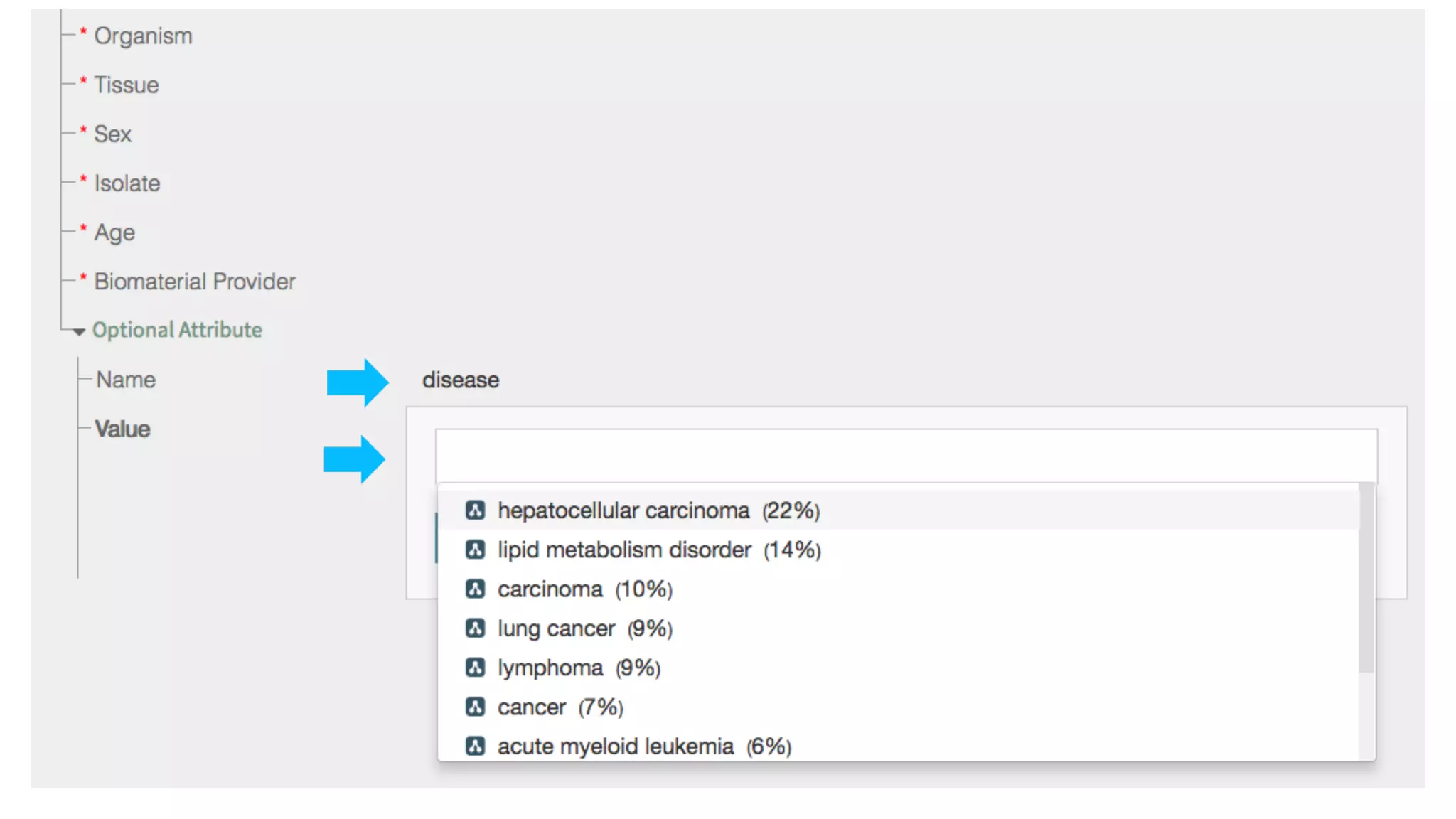
Task: Click the lymphoma ontology icon
Action: [x=475, y=668]
